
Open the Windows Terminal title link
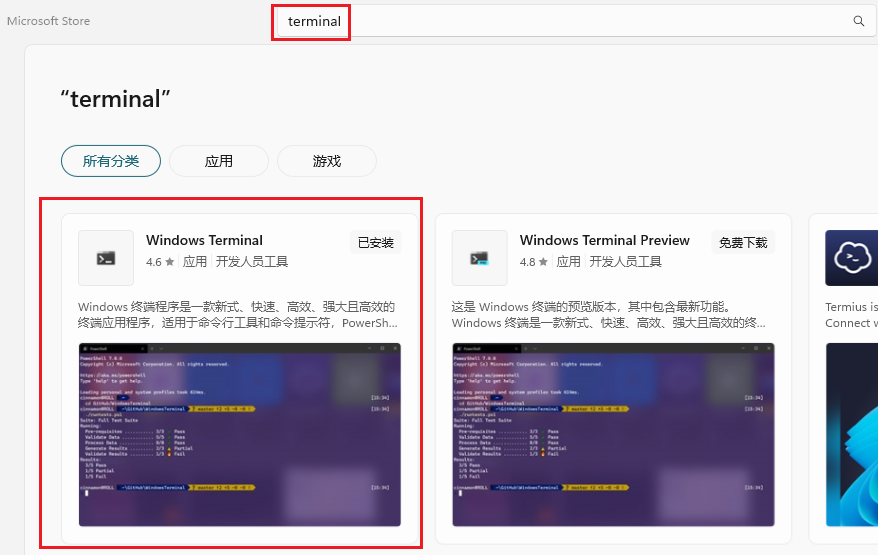tap(204, 240)
